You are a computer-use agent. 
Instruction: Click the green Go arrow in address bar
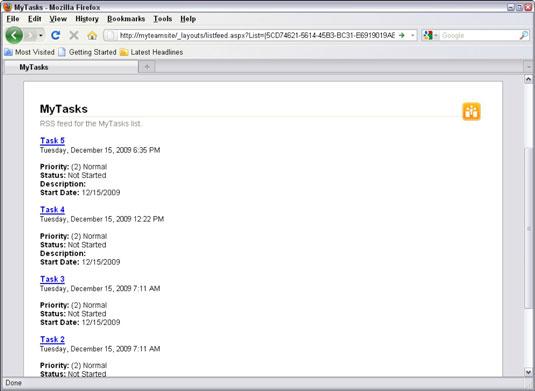tap(402, 35)
